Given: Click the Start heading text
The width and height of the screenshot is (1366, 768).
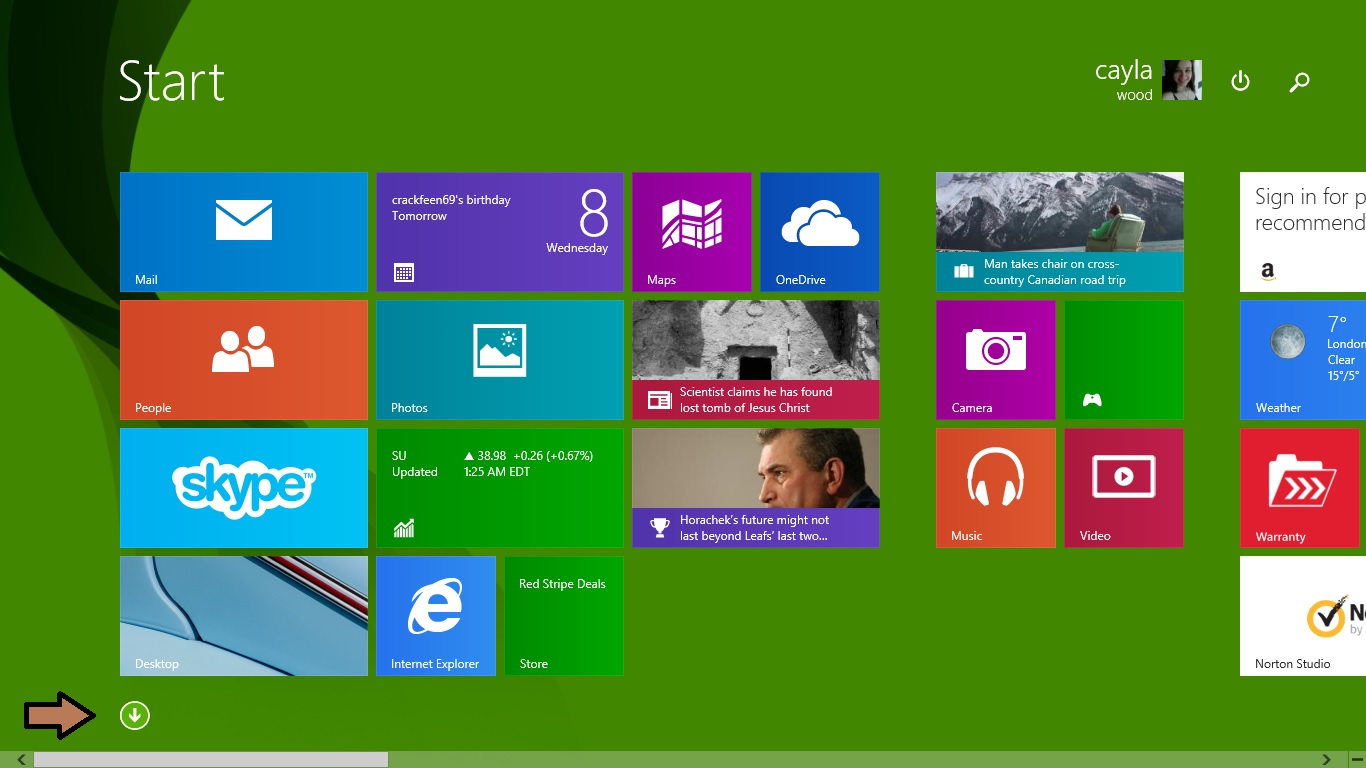Looking at the screenshot, I should point(172,81).
